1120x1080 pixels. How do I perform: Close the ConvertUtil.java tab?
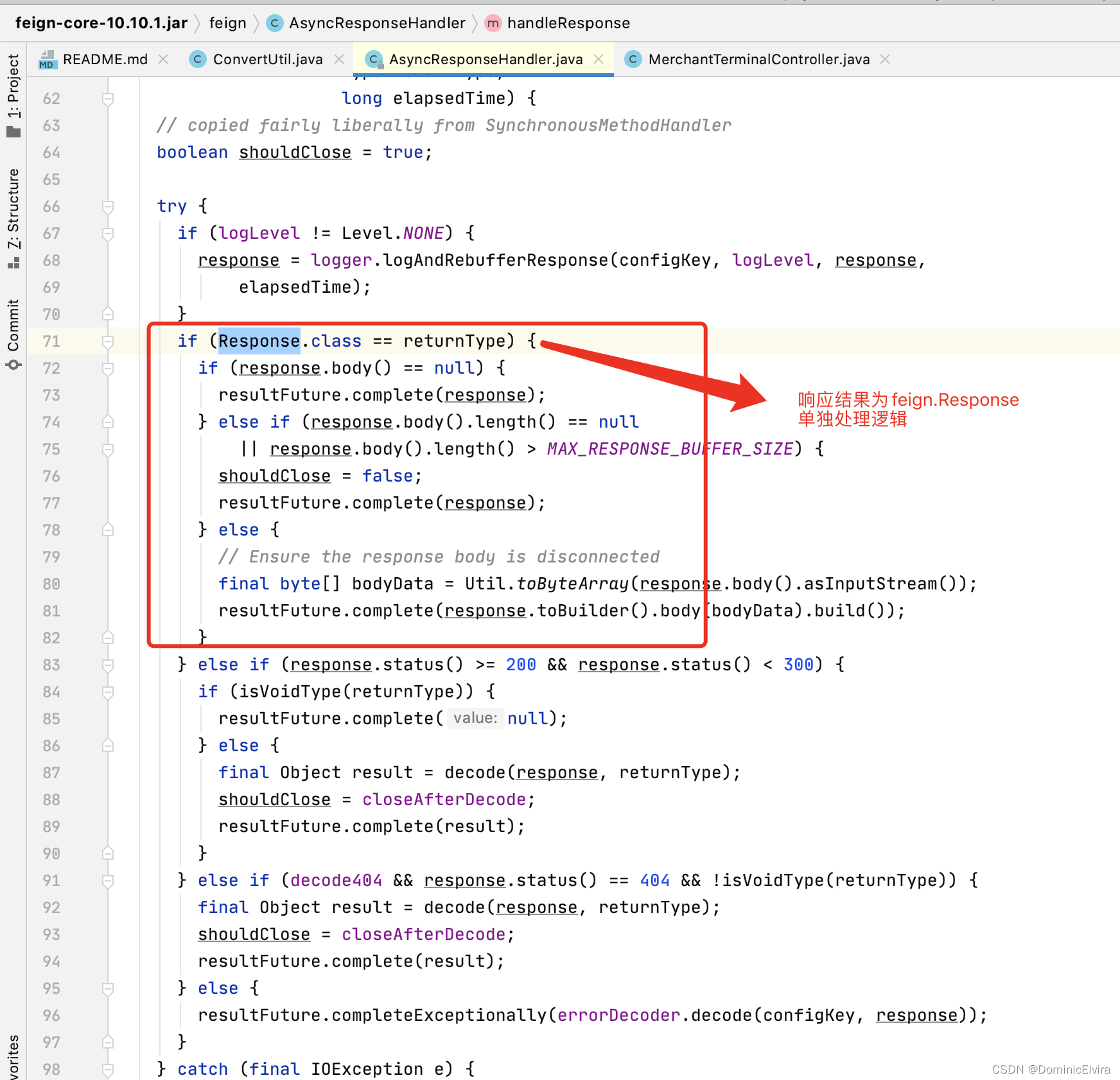tap(339, 59)
